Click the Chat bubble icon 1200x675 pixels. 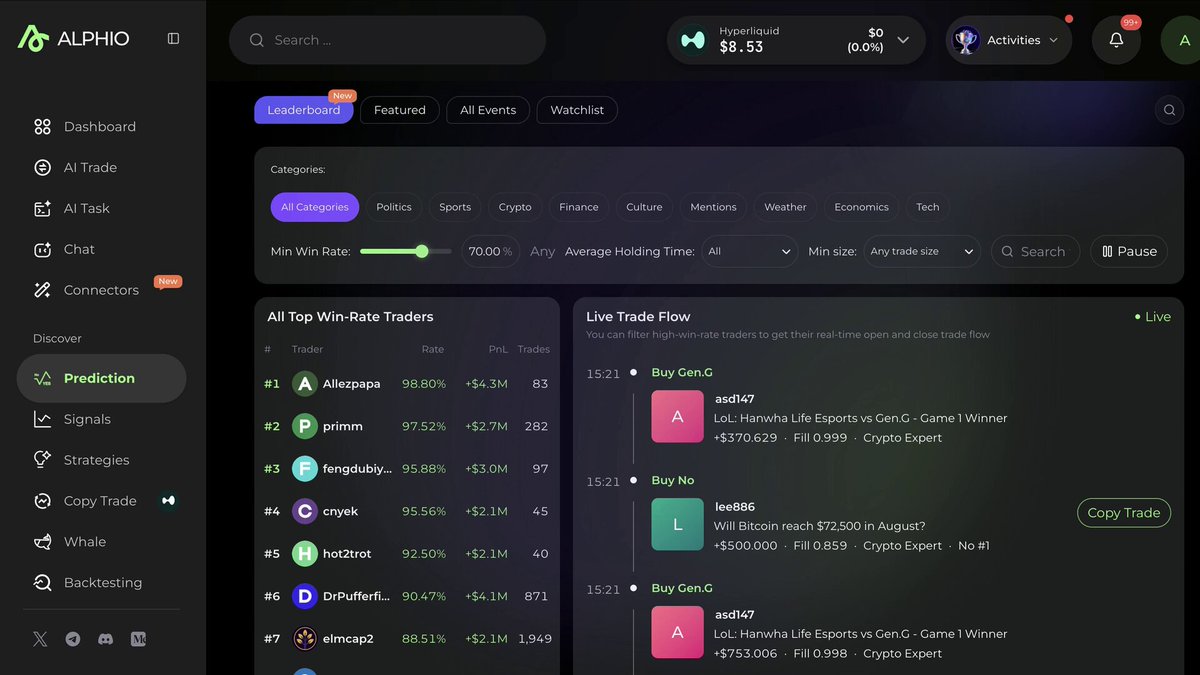pyautogui.click(x=42, y=250)
